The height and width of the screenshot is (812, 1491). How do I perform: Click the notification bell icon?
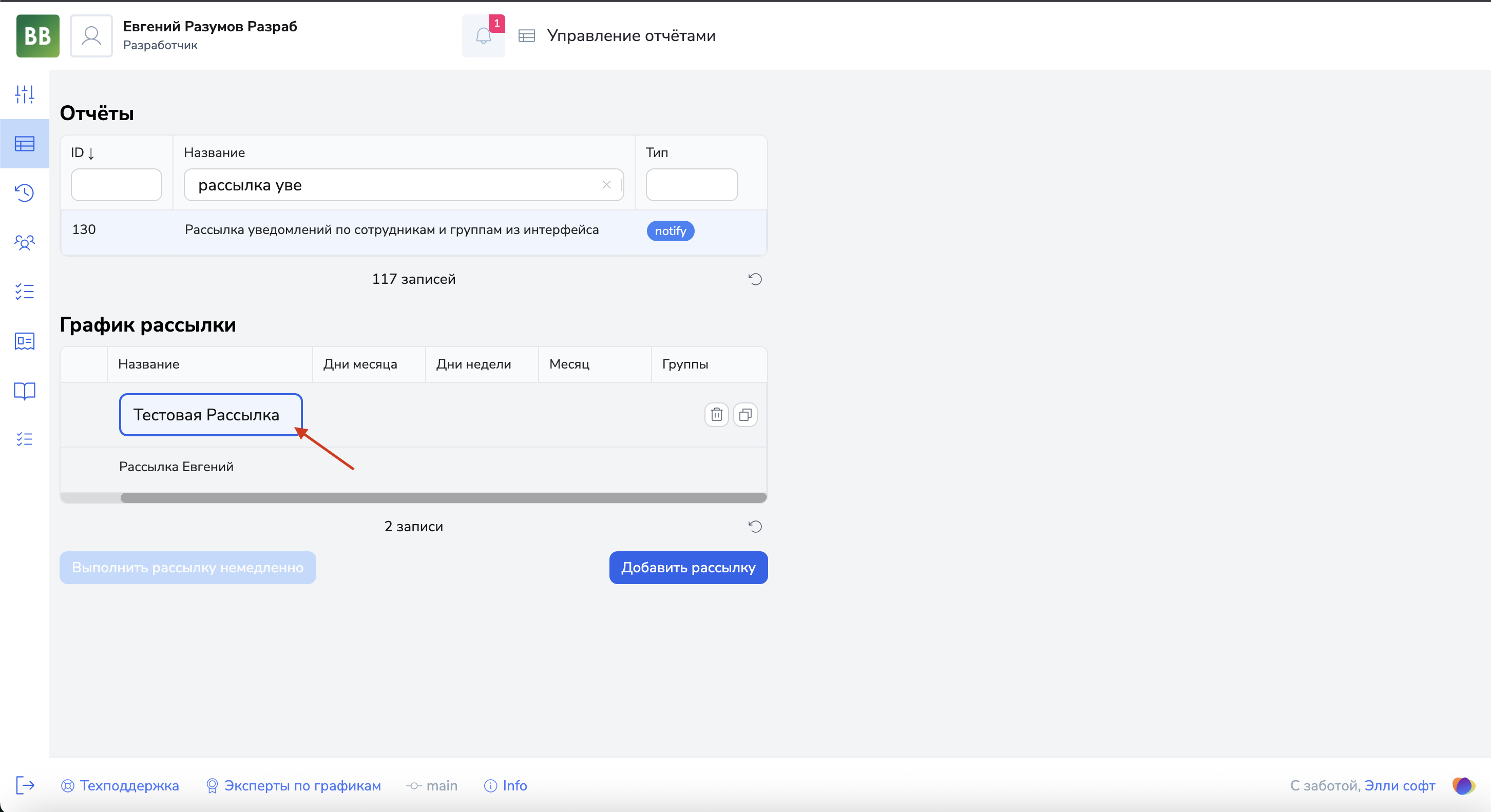click(483, 36)
